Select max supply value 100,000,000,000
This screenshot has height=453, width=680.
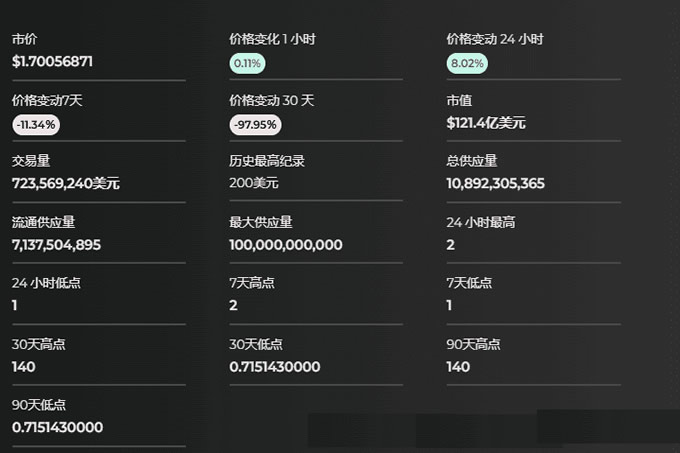click(285, 245)
